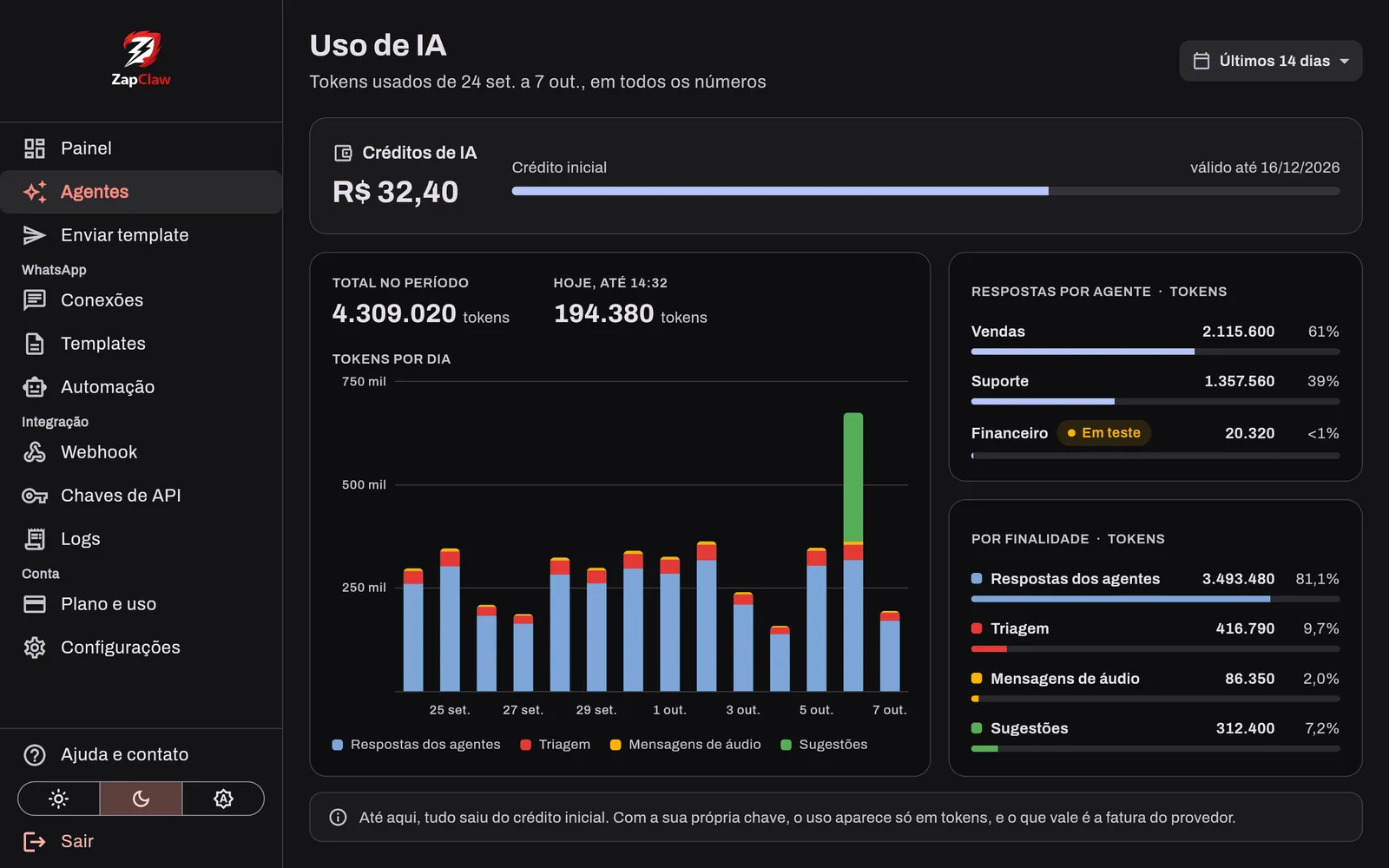Open Webhook menu item
This screenshot has height=868, width=1389.
point(141,452)
